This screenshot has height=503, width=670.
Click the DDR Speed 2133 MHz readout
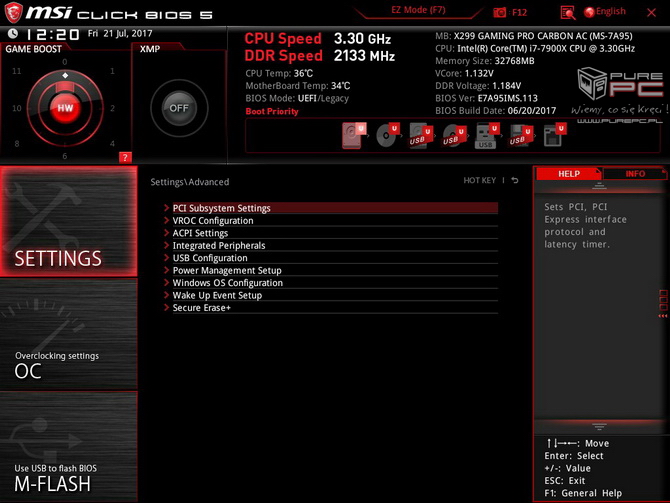tap(320, 56)
